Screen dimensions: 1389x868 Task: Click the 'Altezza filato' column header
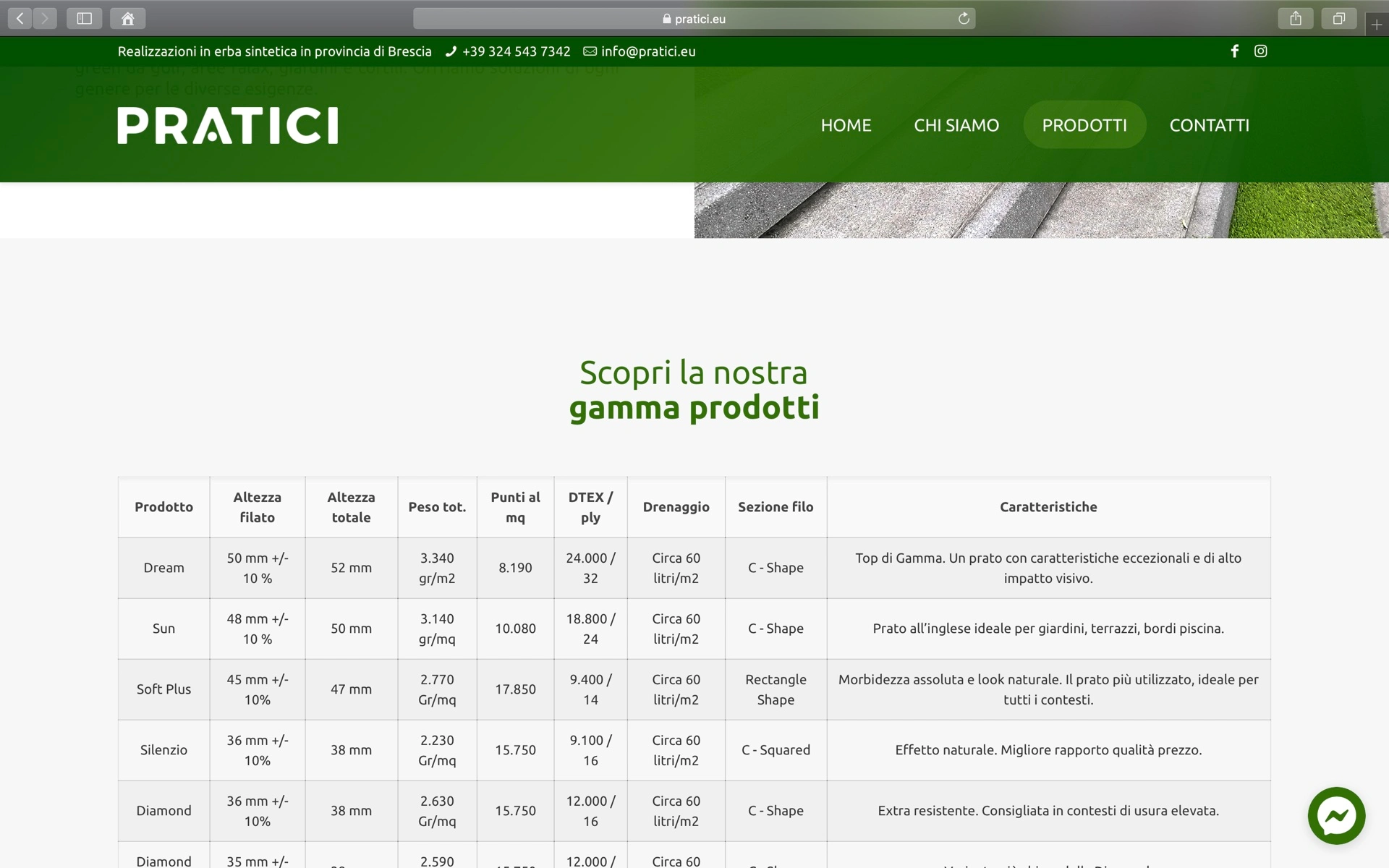(258, 507)
